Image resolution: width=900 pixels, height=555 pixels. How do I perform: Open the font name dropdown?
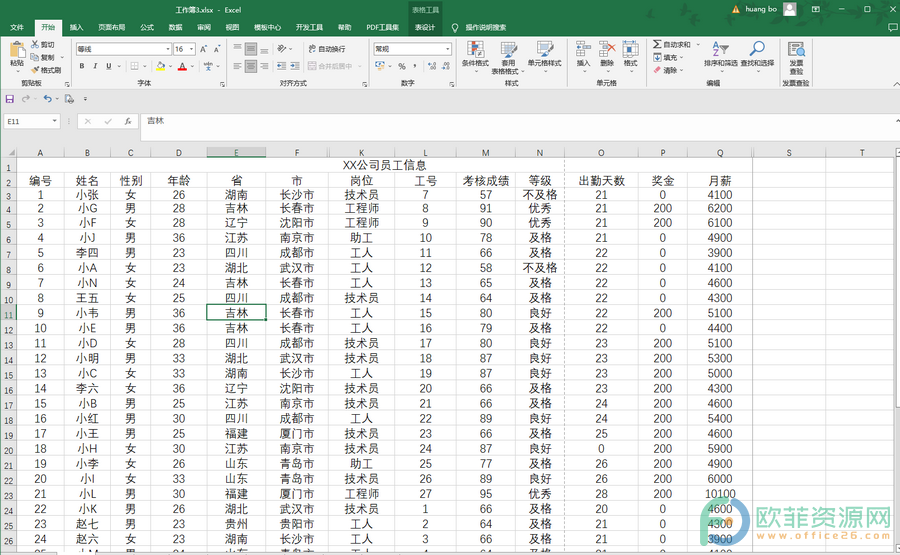coord(168,49)
